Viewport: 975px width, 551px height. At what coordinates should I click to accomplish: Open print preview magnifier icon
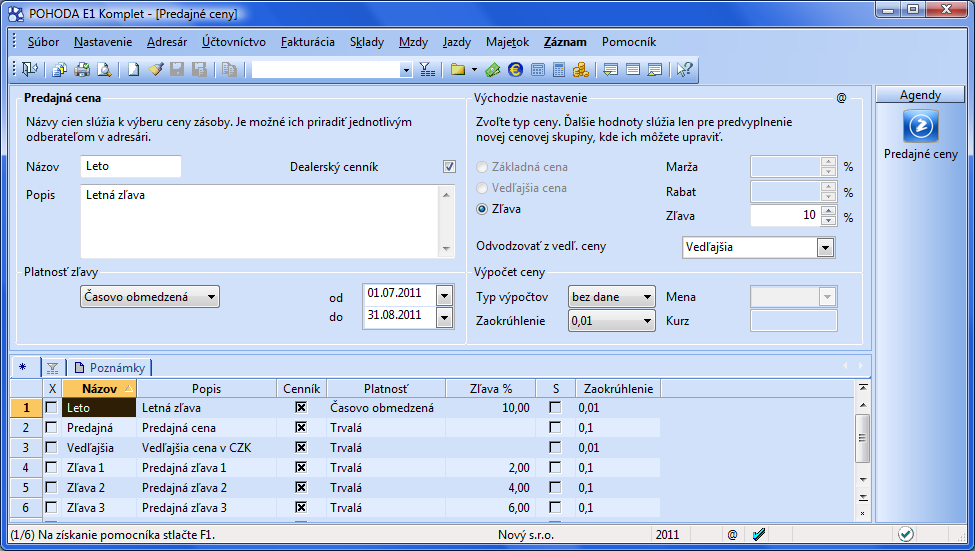click(x=104, y=70)
